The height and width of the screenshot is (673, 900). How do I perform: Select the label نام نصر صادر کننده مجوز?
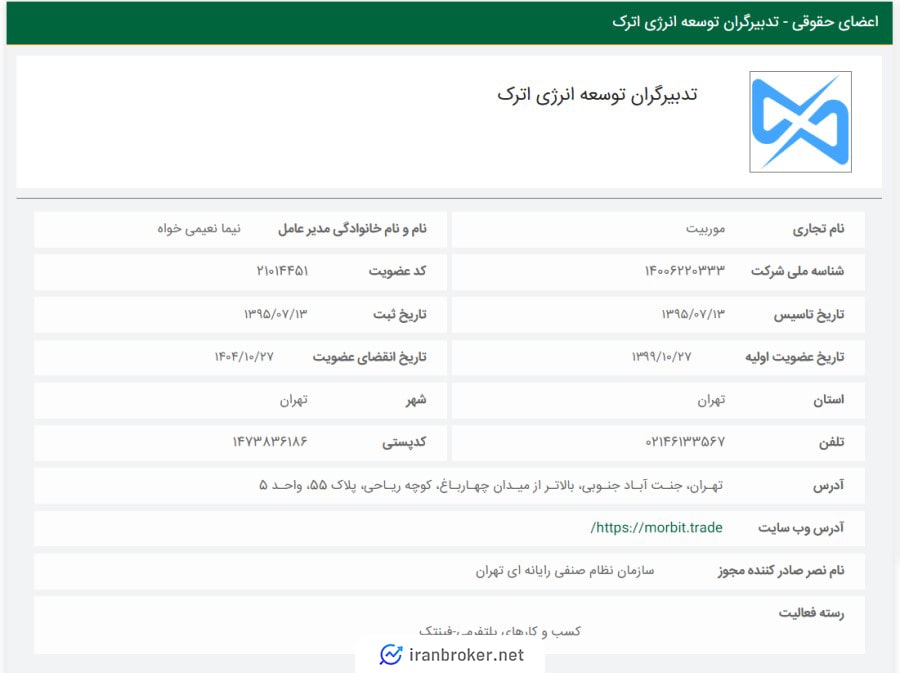pyautogui.click(x=781, y=571)
